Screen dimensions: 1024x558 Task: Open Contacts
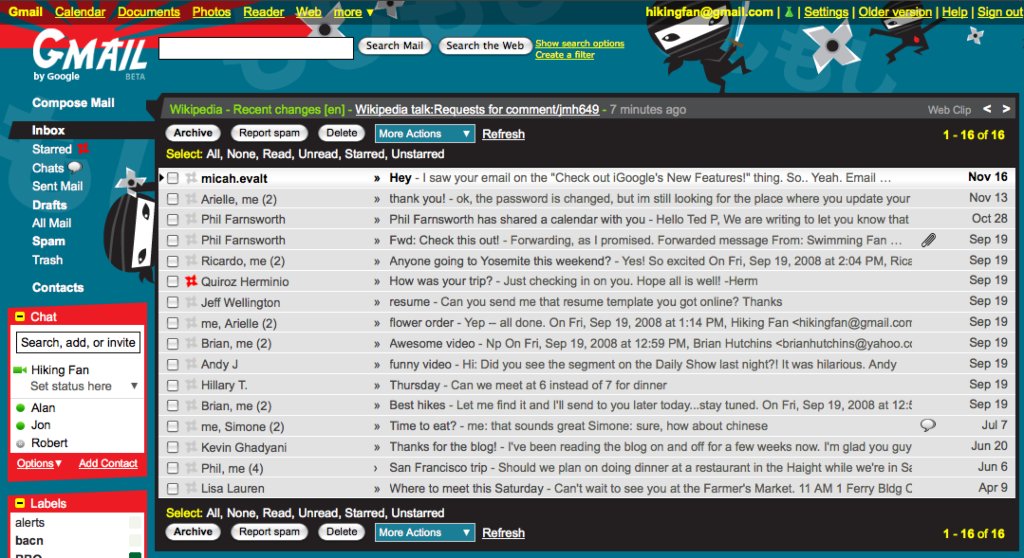58,287
